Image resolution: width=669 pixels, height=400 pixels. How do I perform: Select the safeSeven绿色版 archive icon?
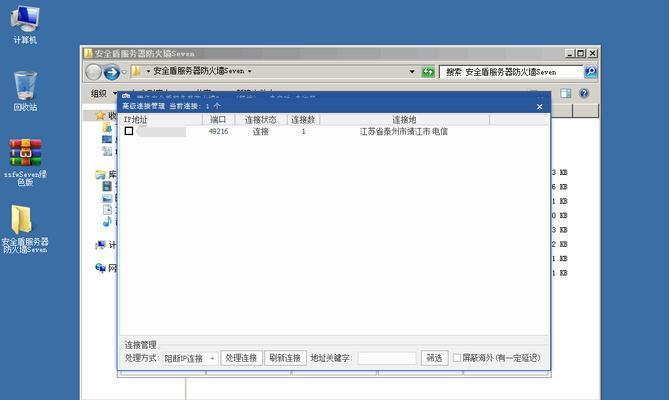point(25,162)
